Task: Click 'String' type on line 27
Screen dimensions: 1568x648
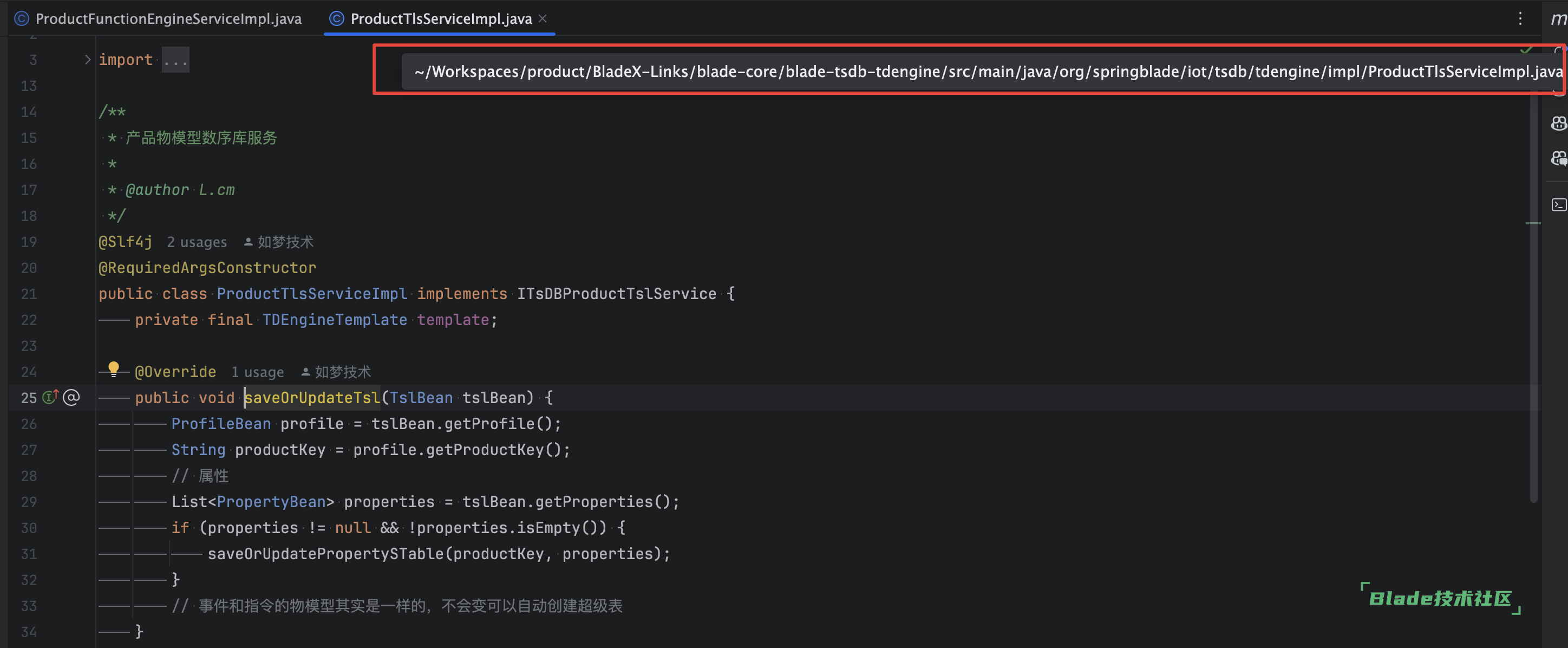Action: pyautogui.click(x=198, y=450)
